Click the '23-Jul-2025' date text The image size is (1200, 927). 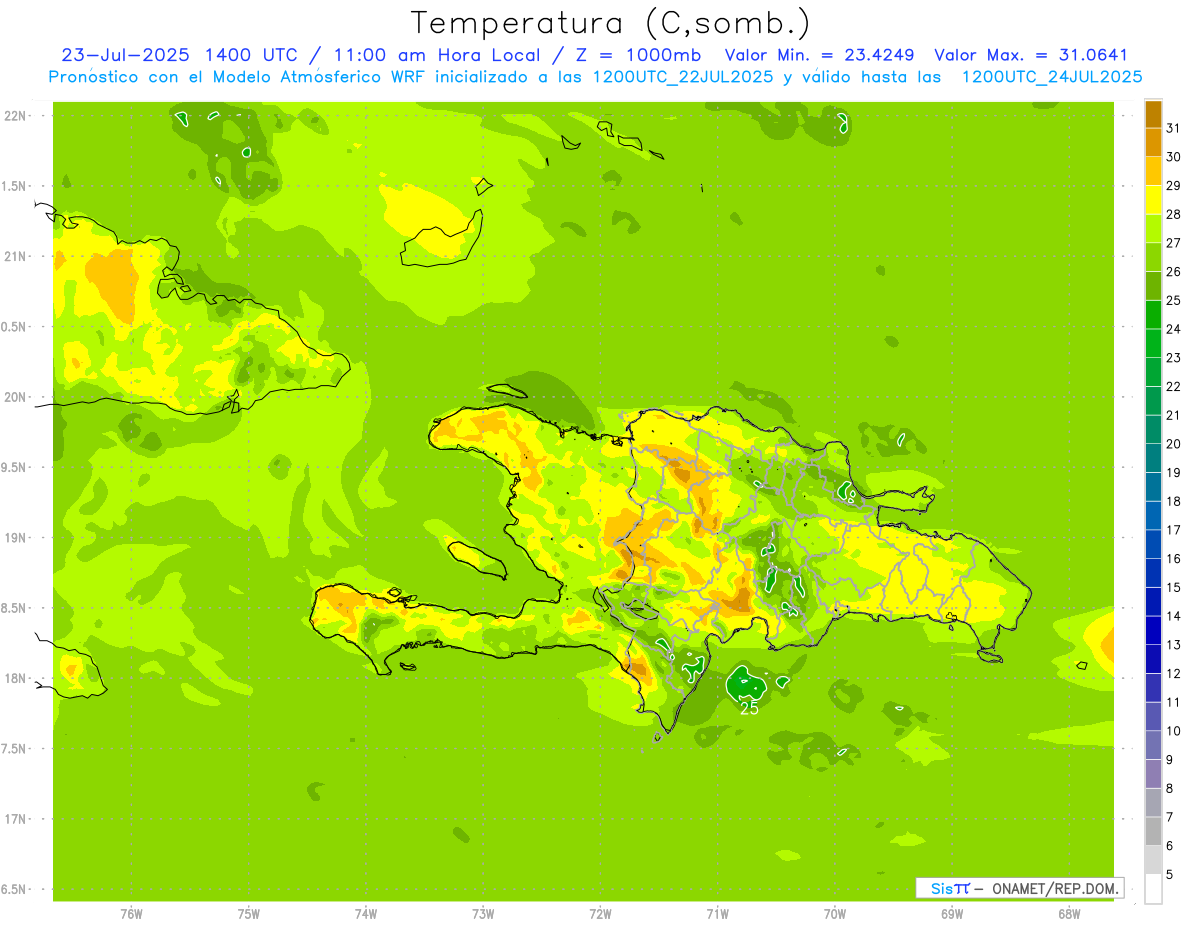127,54
